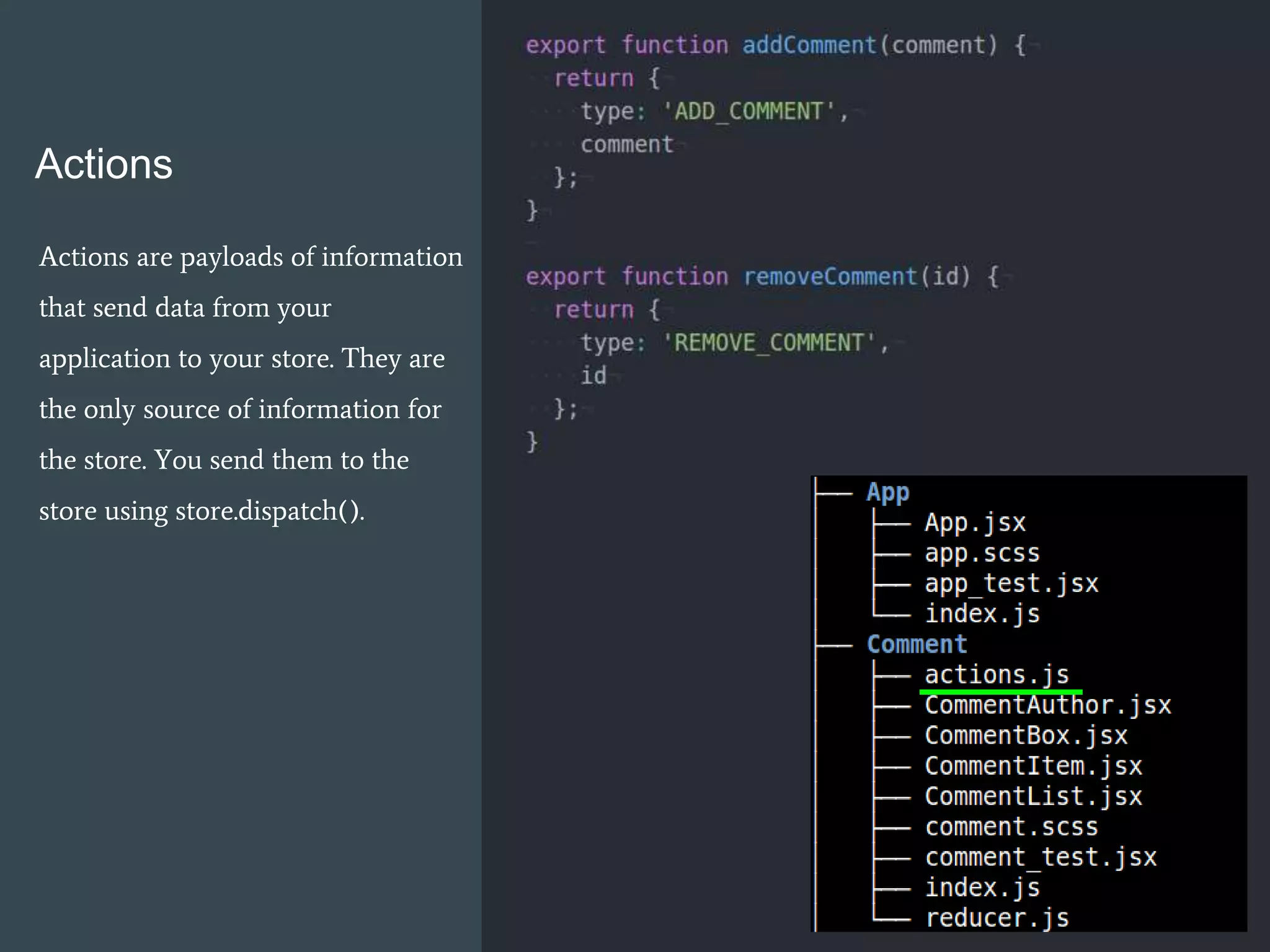Open the underlined actions.js file

pos(997,675)
